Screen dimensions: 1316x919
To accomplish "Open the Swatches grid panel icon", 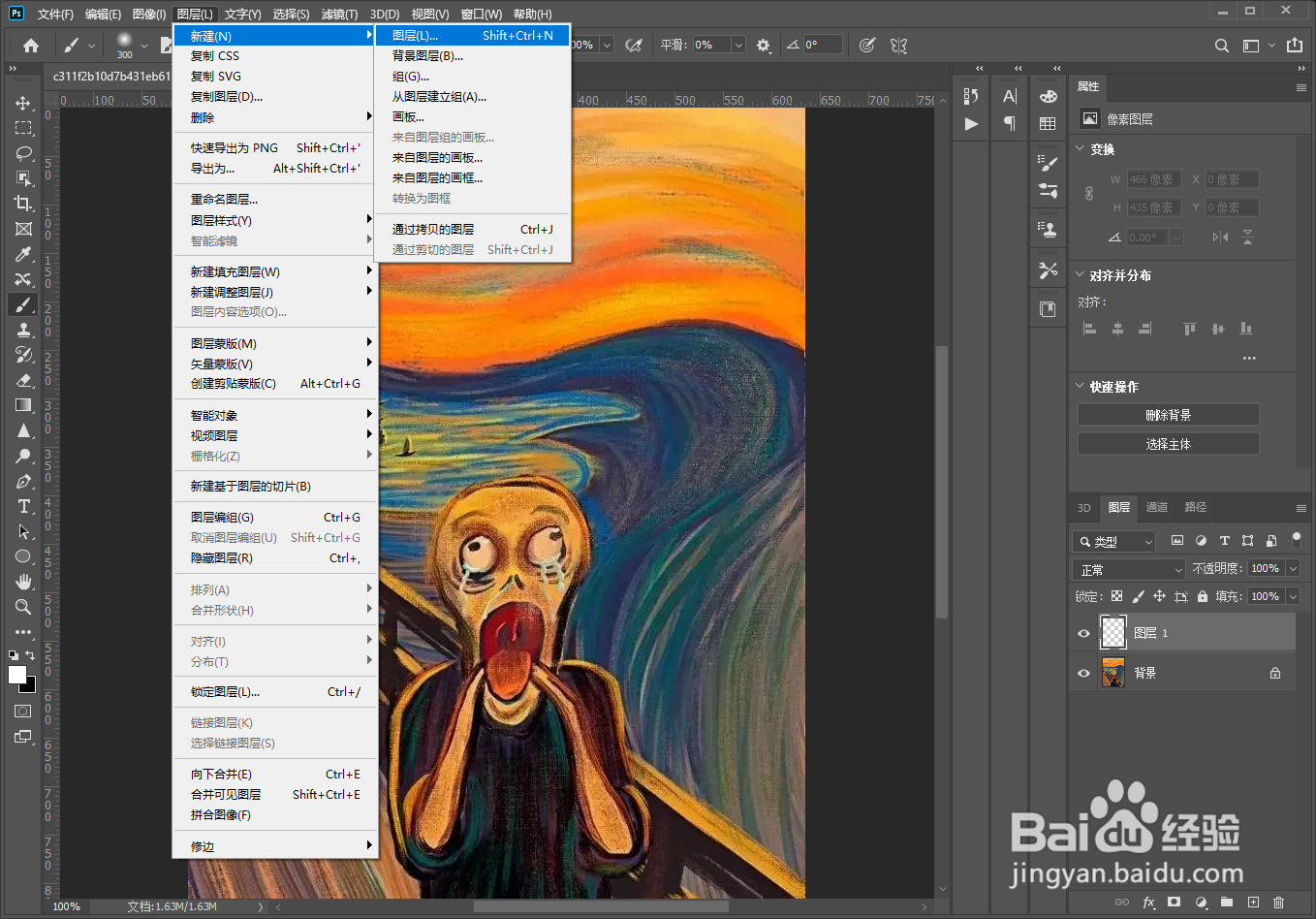I will click(x=1048, y=124).
